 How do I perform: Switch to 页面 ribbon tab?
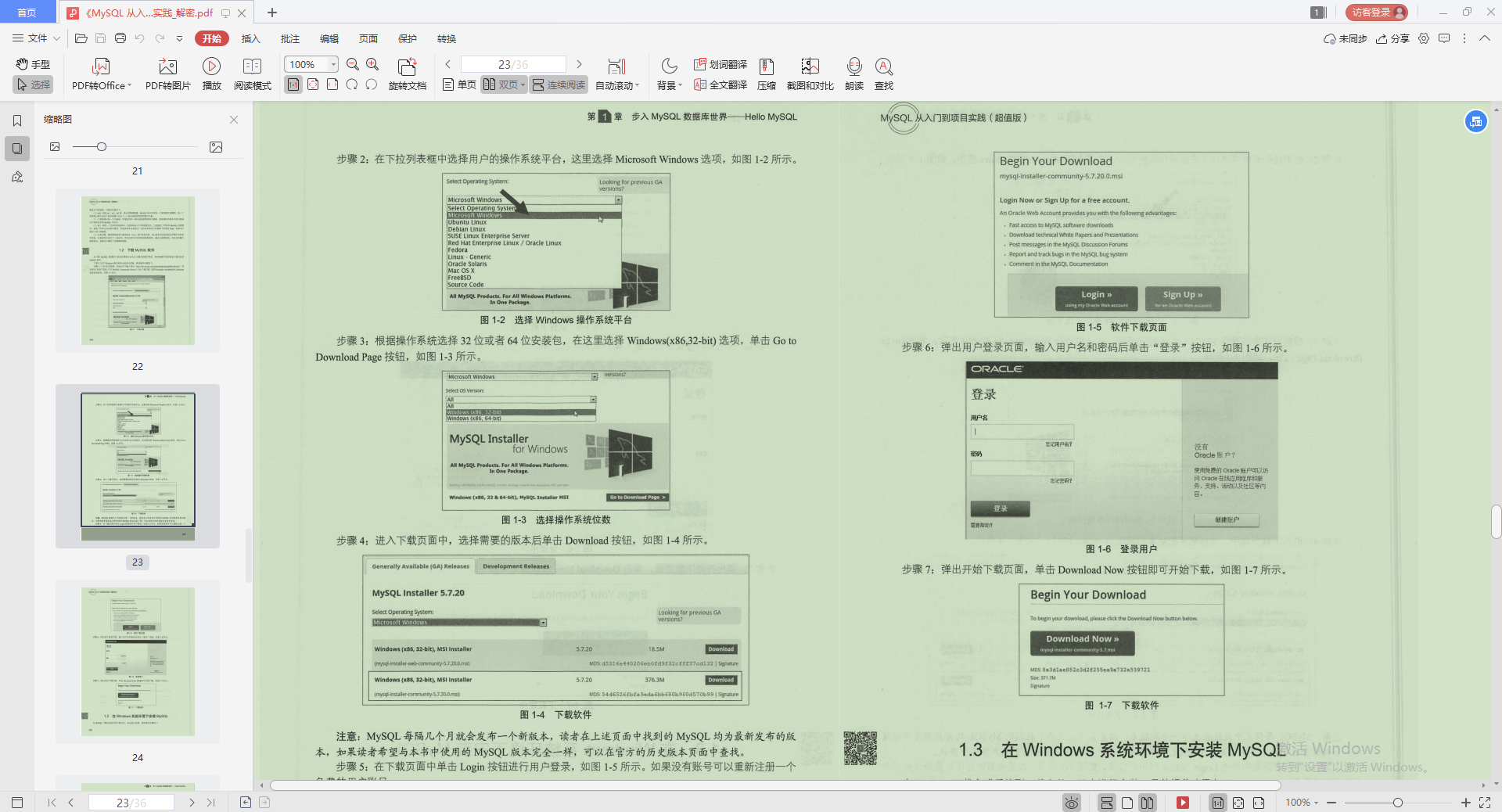[x=368, y=38]
